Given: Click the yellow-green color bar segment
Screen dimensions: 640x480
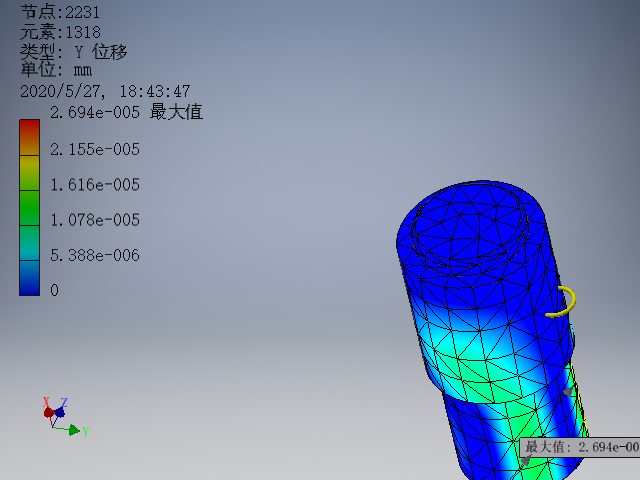Looking at the screenshot, I should (29, 173).
